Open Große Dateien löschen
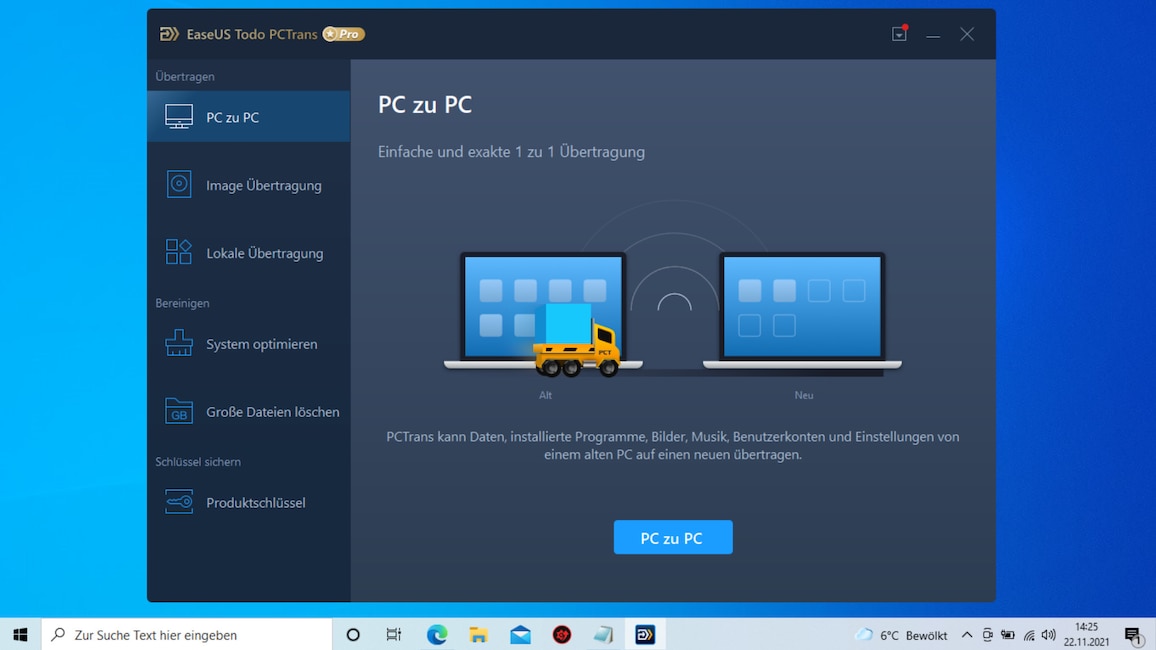The width and height of the screenshot is (1156, 650). [252, 411]
